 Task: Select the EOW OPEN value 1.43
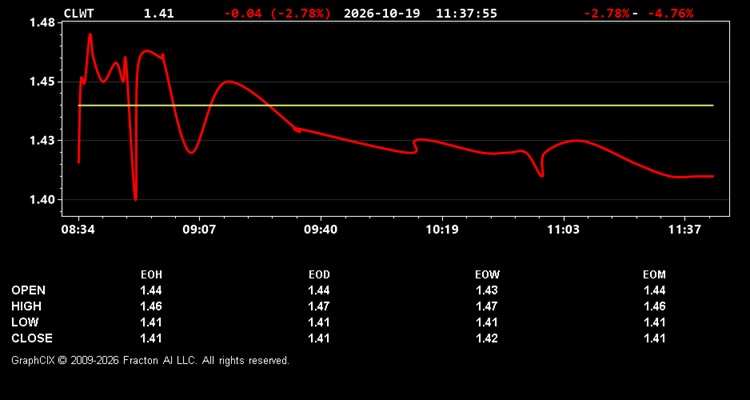point(487,290)
